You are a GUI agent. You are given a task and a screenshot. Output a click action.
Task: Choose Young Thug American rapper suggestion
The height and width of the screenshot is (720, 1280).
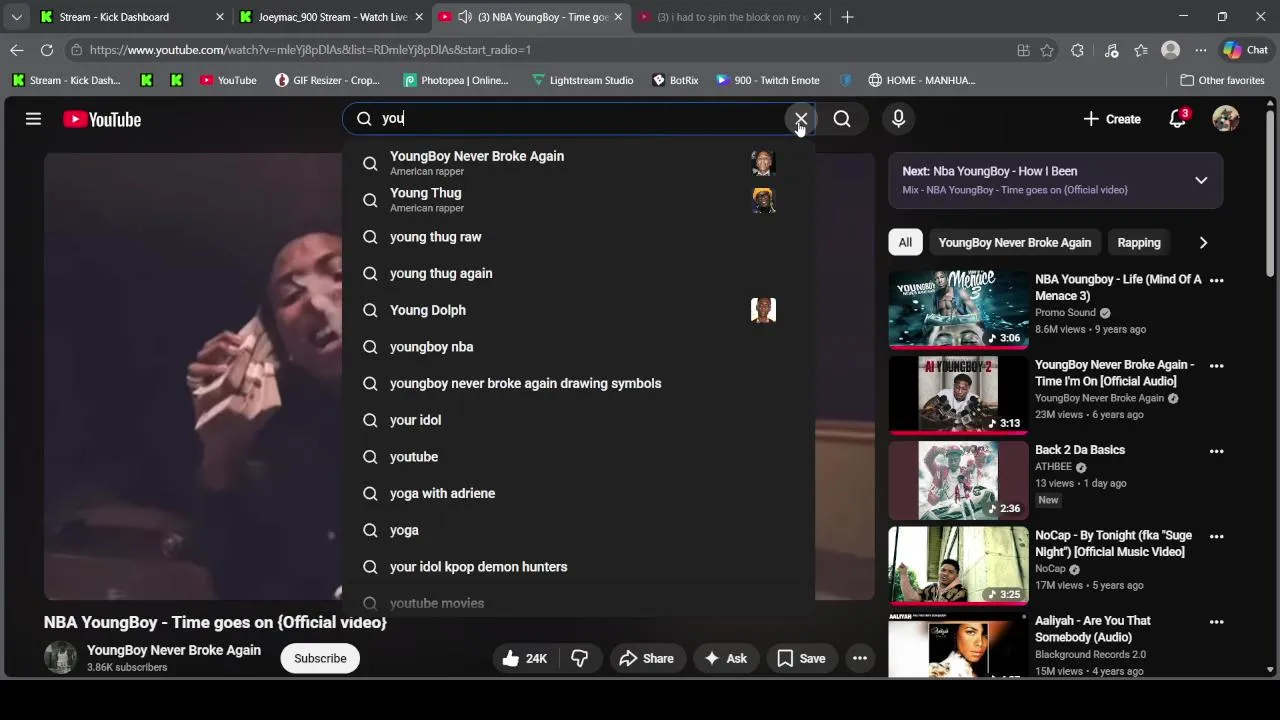tap(578, 200)
